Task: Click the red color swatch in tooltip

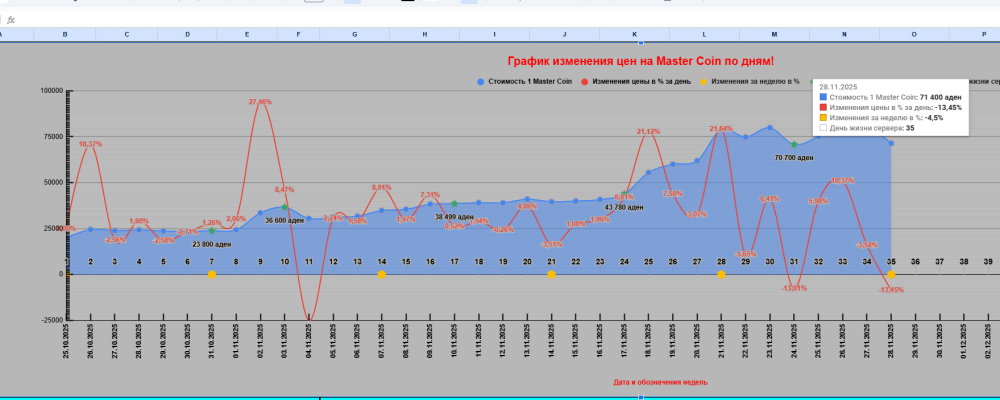Action: pos(822,107)
